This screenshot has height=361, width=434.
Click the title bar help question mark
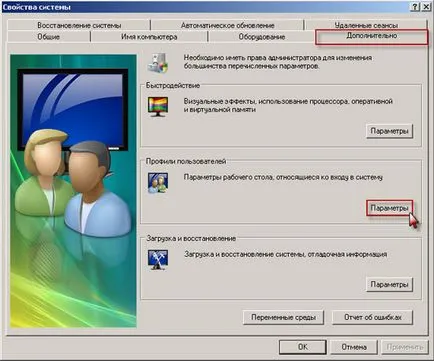tap(415, 7)
